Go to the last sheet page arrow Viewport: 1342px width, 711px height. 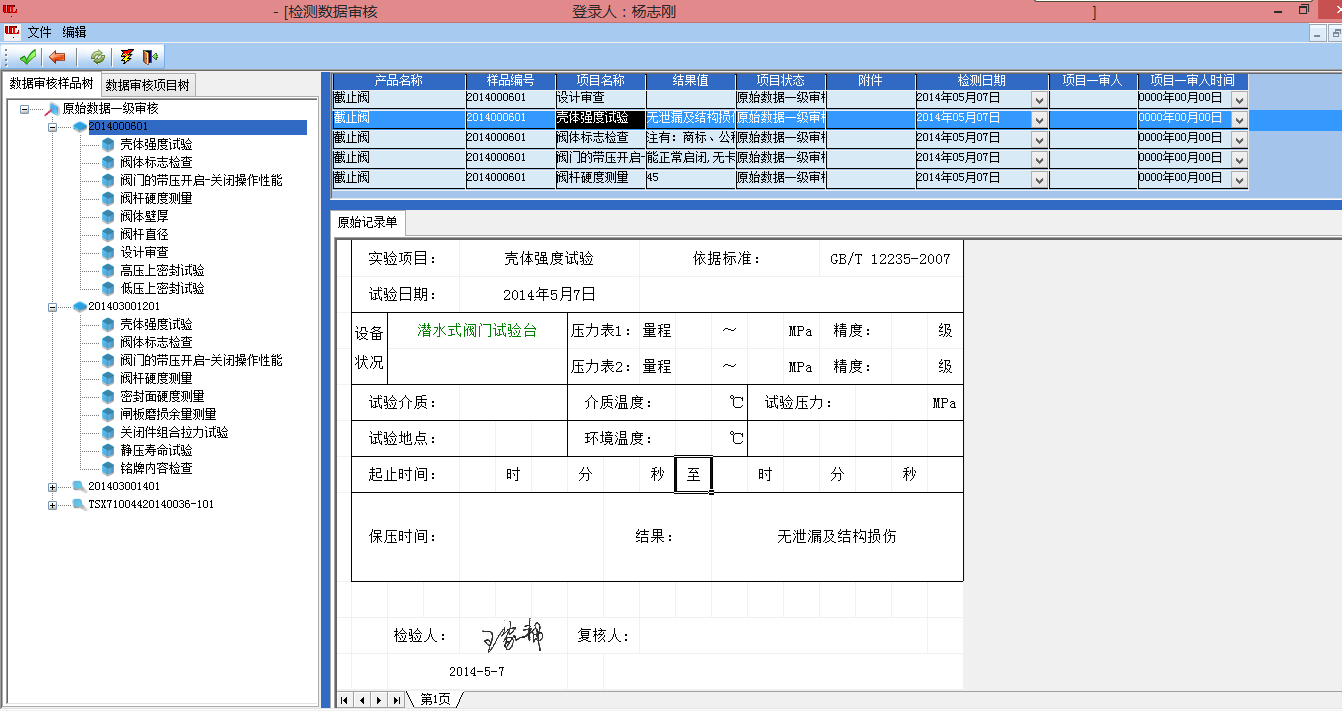397,700
